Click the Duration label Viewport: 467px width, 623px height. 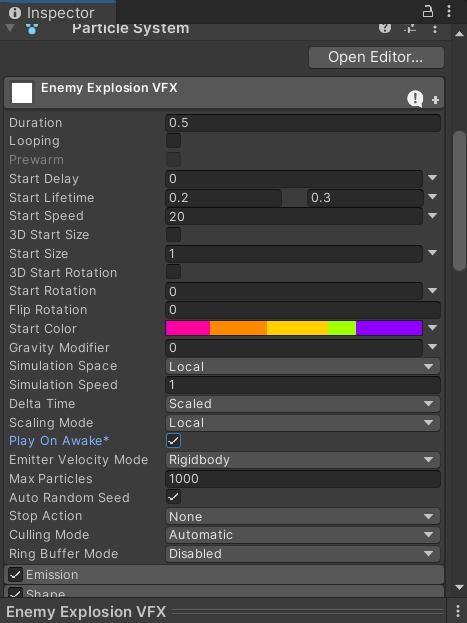(35, 123)
